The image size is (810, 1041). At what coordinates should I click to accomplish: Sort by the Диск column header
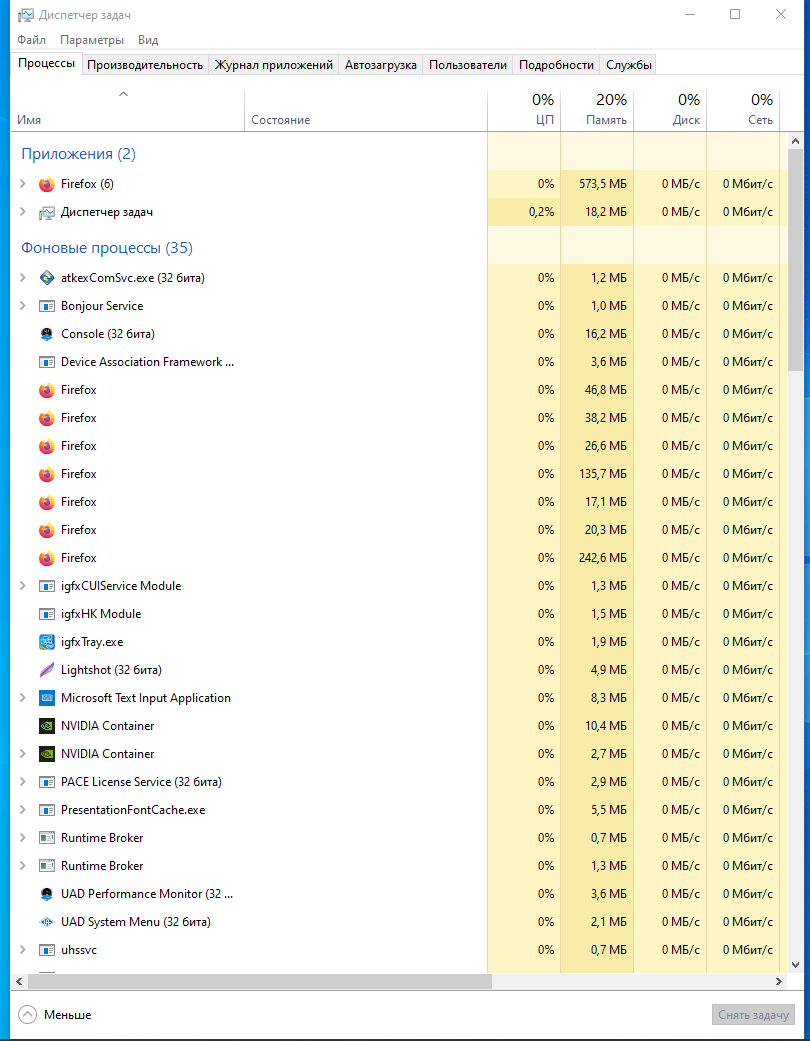point(670,110)
